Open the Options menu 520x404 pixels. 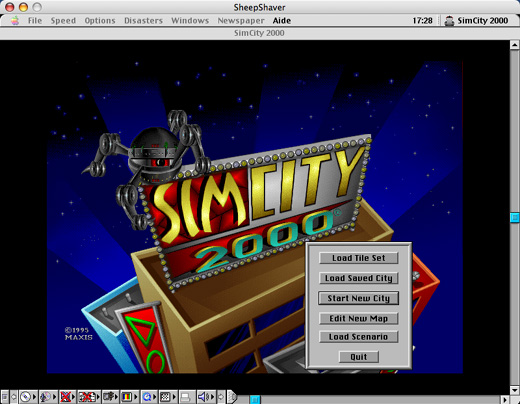tap(100, 21)
